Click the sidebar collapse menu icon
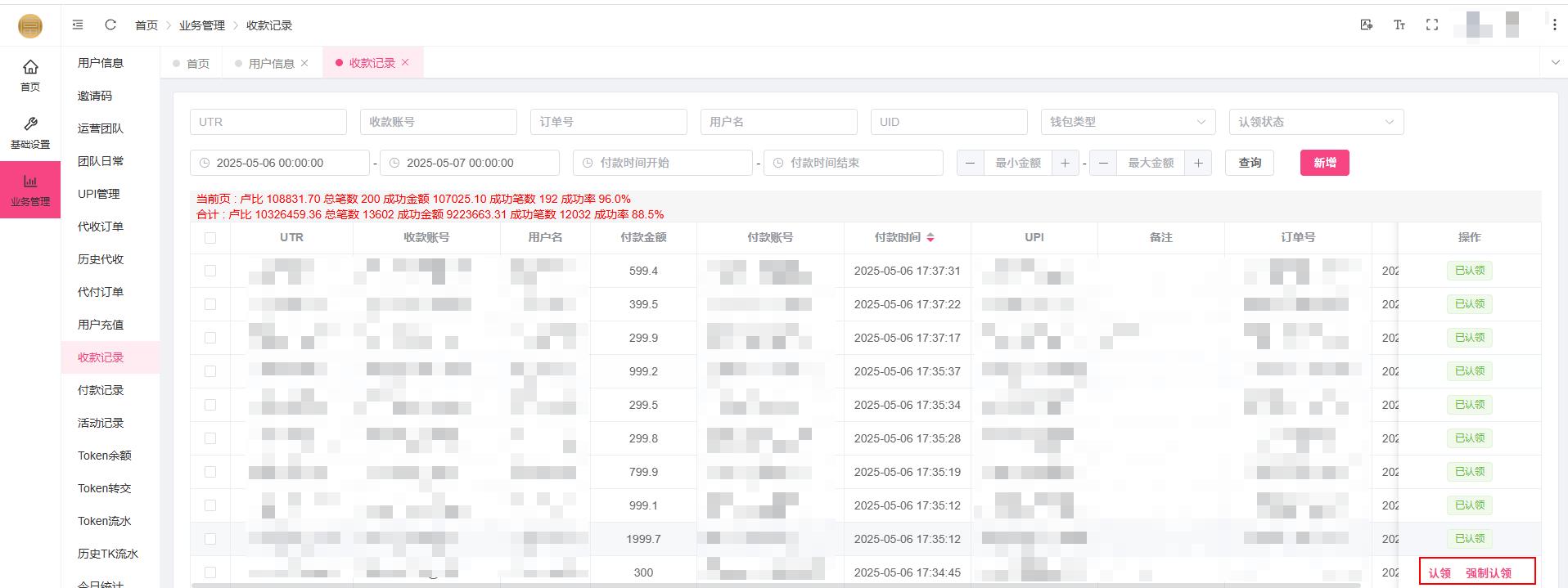 click(78, 25)
